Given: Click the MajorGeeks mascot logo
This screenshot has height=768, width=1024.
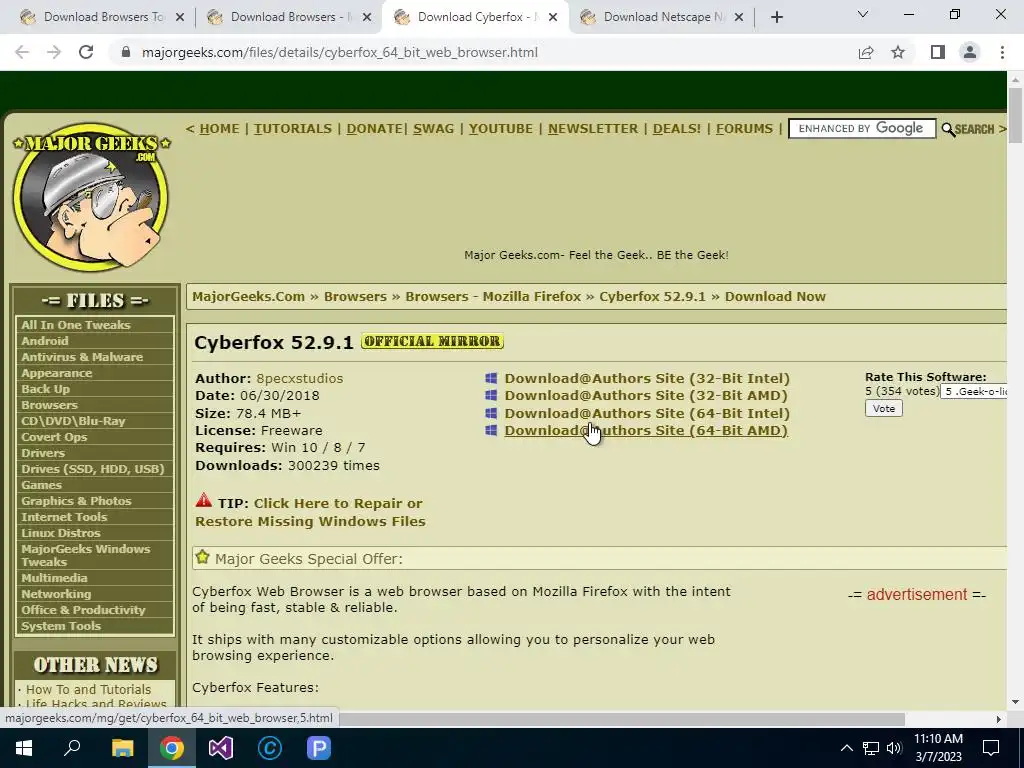Looking at the screenshot, I should (x=91, y=196).
